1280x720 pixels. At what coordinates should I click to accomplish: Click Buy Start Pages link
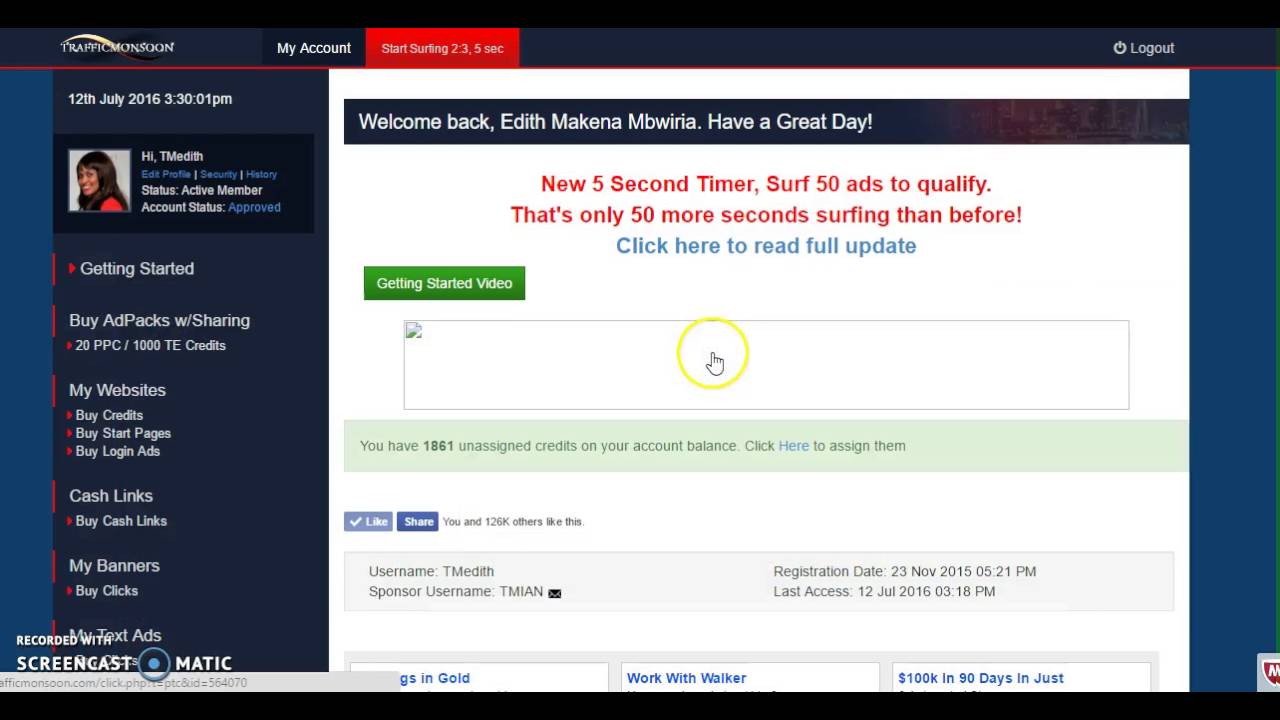[123, 433]
